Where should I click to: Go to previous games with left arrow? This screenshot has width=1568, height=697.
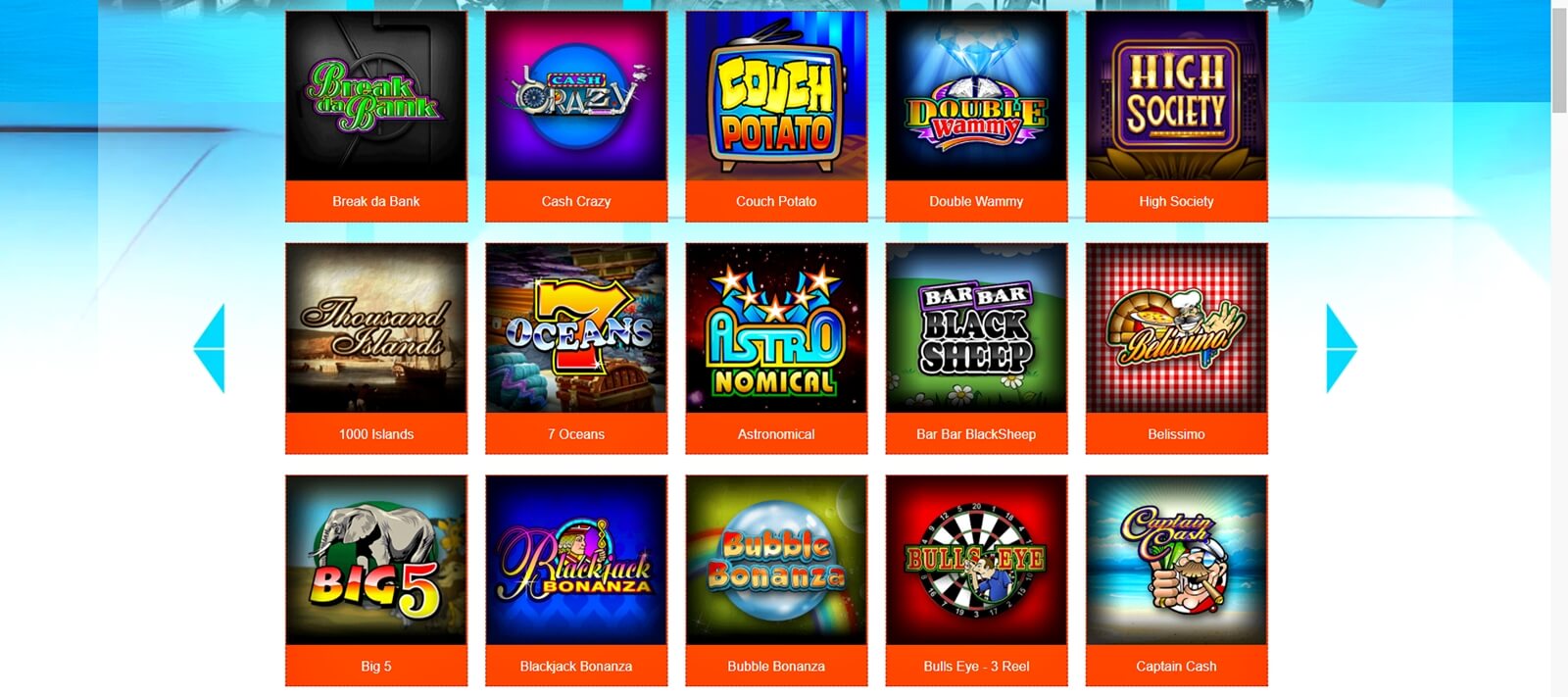(x=210, y=348)
